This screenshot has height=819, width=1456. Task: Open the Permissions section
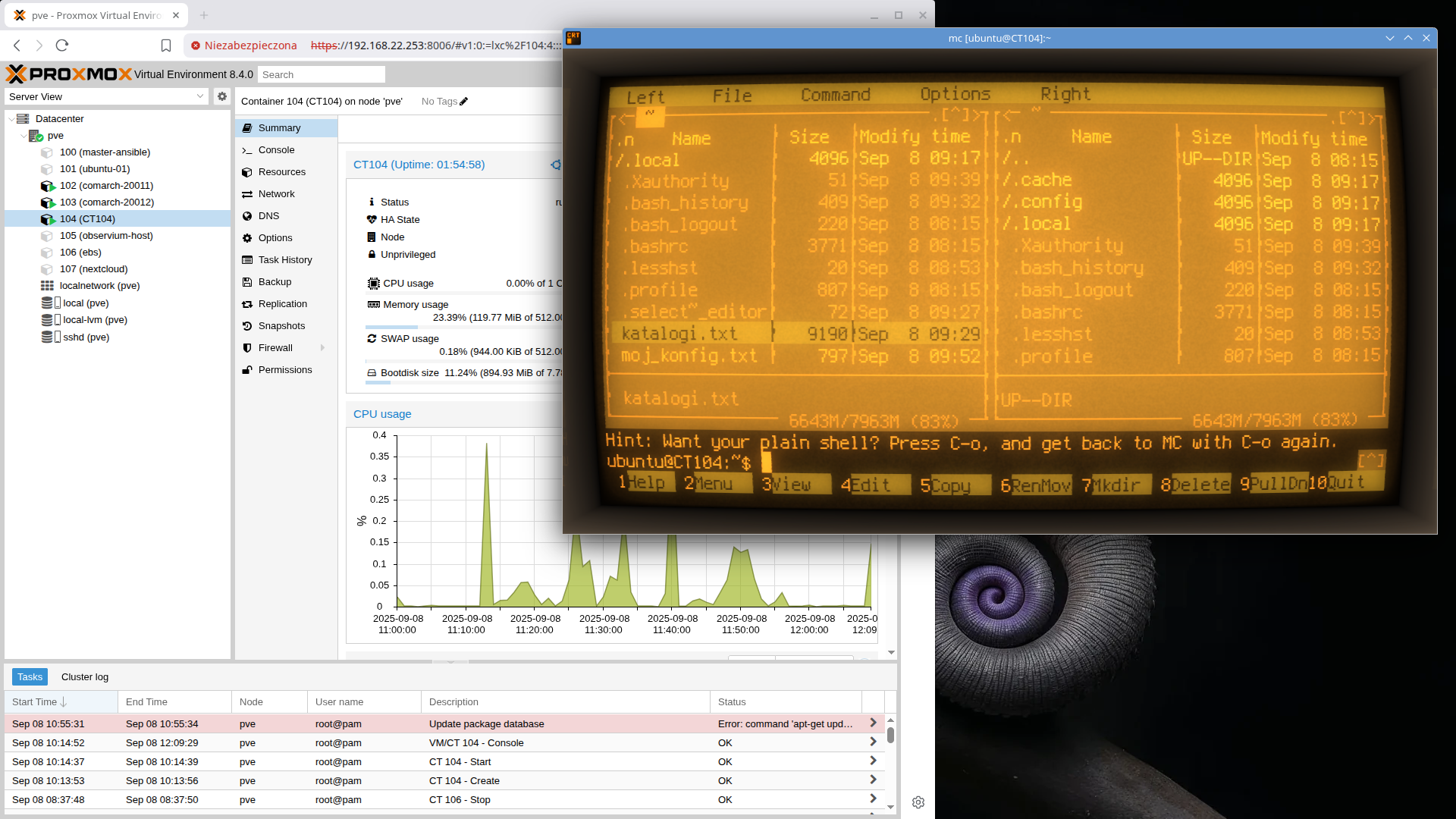click(284, 370)
